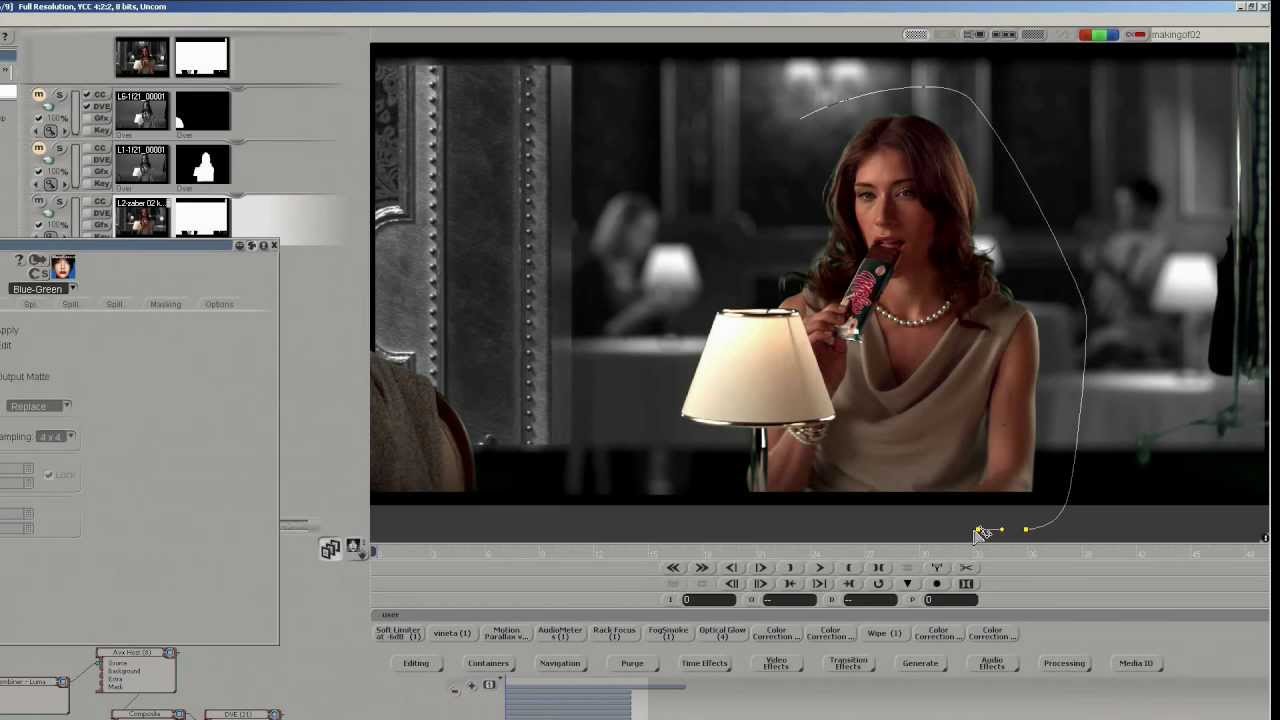Image resolution: width=1280 pixels, height=720 pixels.
Task: Apply the Wipe (1) preset button
Action: (884, 633)
